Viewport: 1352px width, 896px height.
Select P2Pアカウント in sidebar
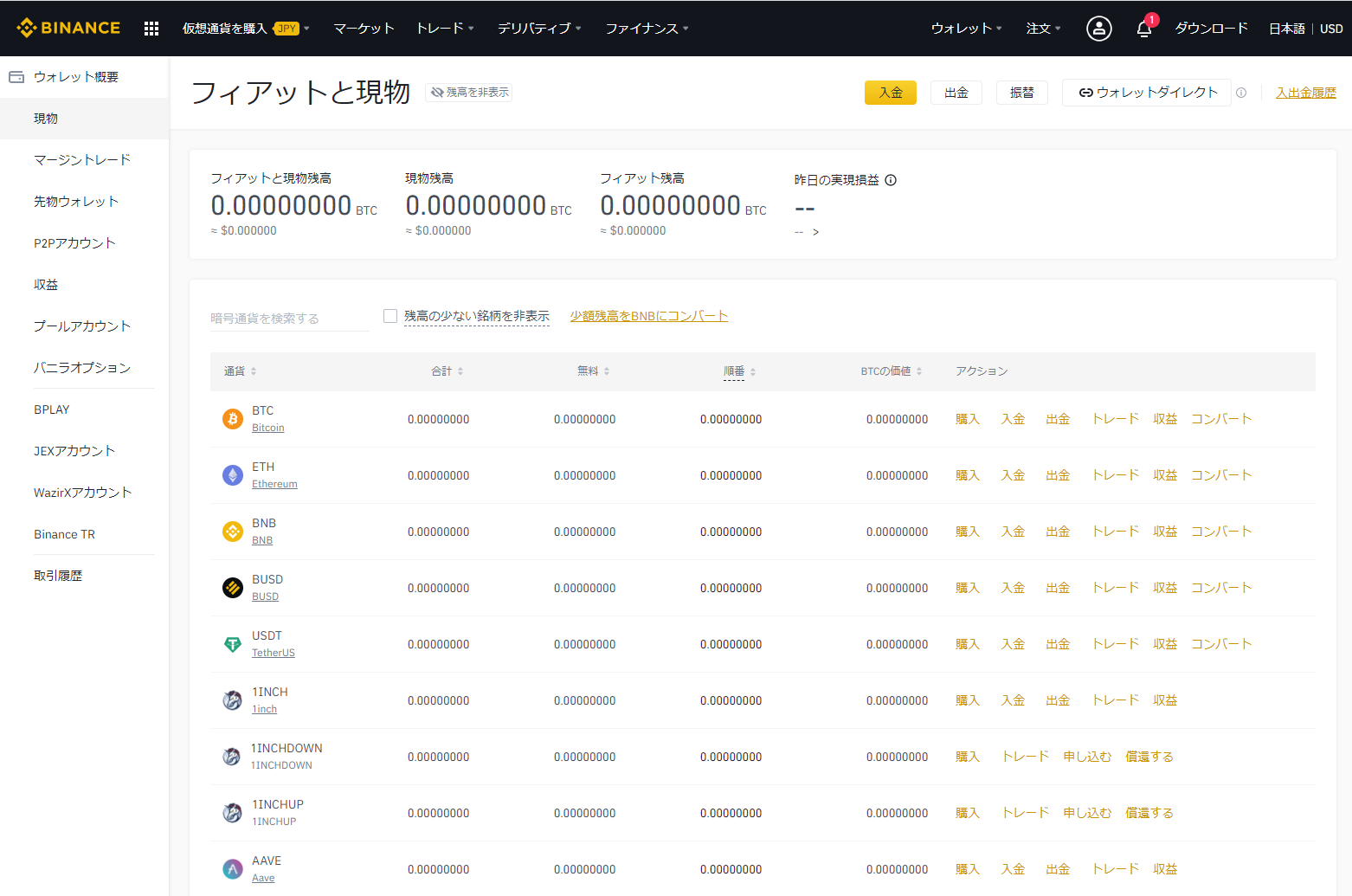(x=84, y=243)
